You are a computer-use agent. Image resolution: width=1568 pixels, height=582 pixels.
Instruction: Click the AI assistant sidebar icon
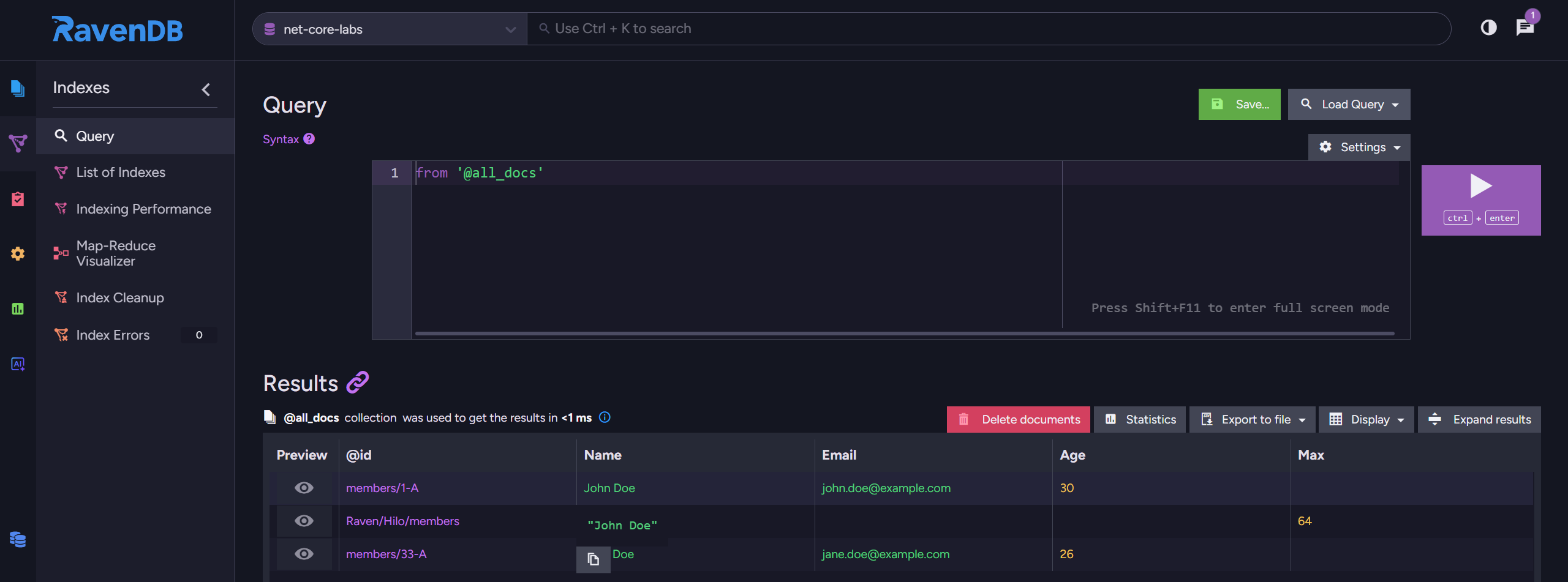(17, 364)
